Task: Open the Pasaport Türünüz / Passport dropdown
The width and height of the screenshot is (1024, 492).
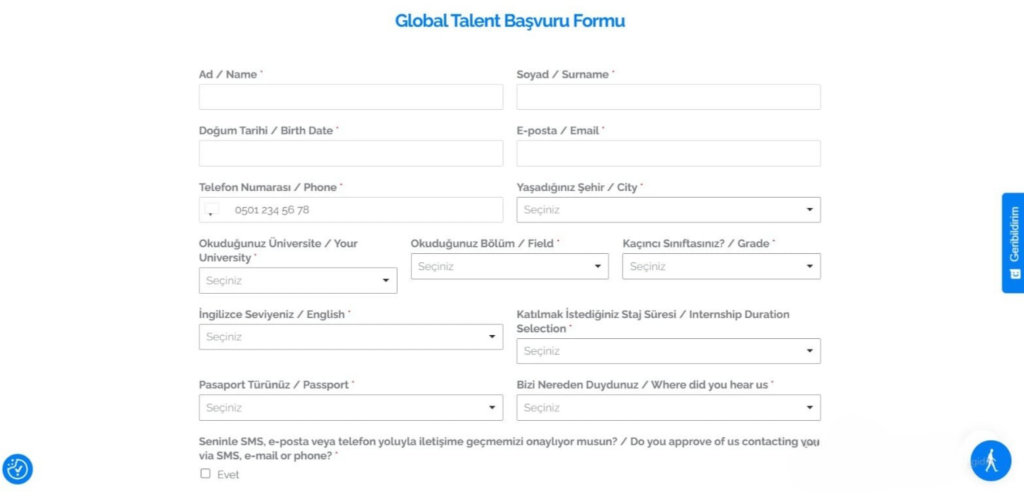Action: 351,408
